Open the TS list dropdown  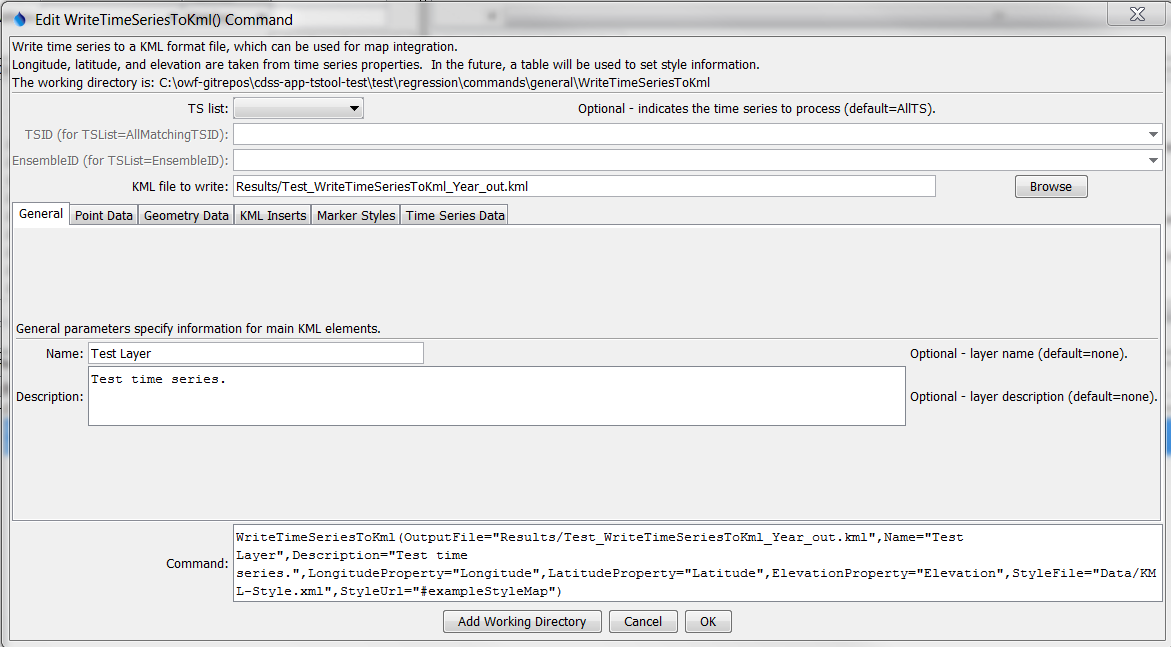pos(298,108)
